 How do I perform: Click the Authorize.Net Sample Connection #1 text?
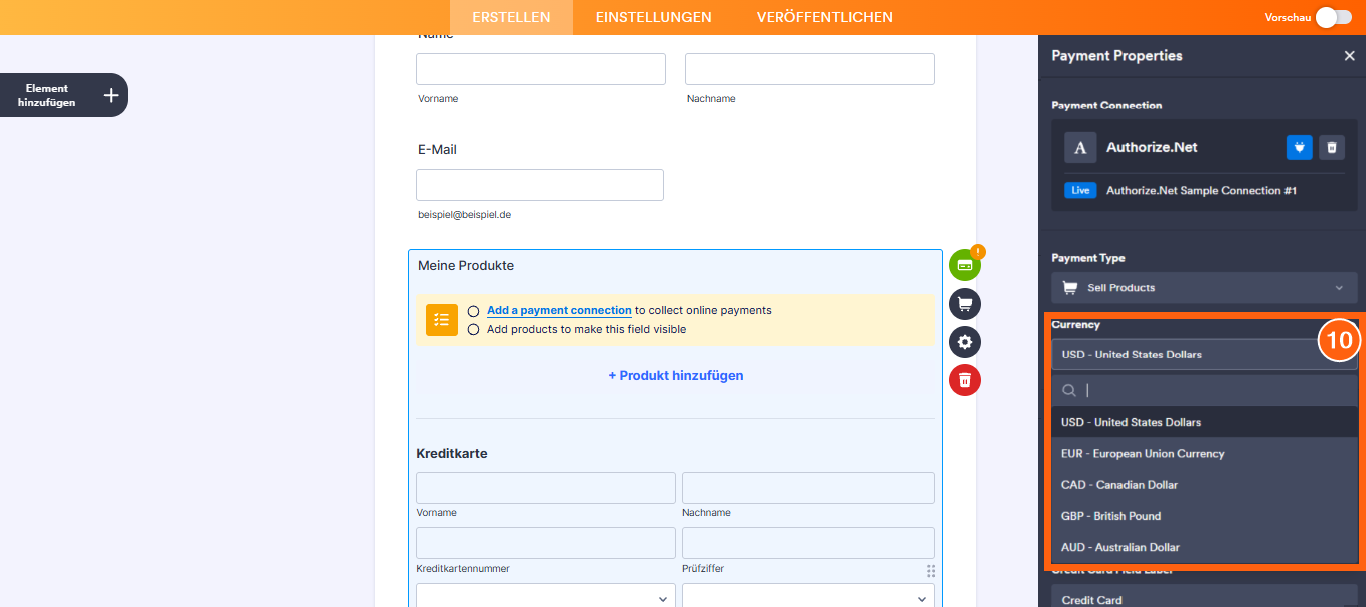tap(1201, 190)
